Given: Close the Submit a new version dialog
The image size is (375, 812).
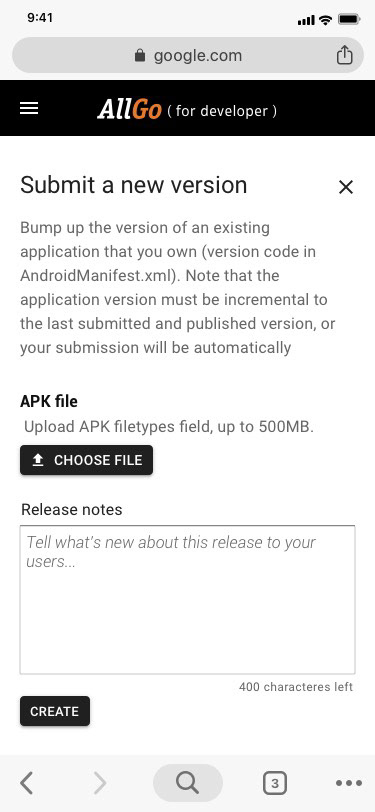Looking at the screenshot, I should pyautogui.click(x=345, y=187).
